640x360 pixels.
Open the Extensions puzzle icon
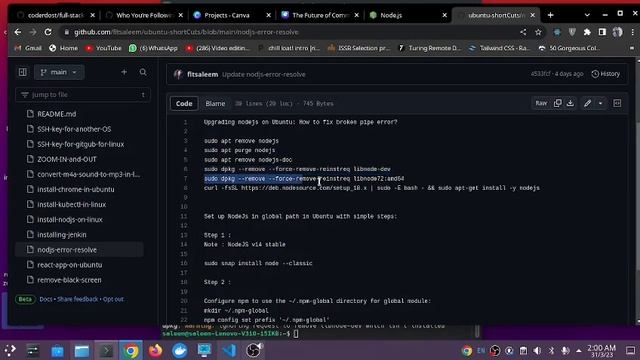587,32
